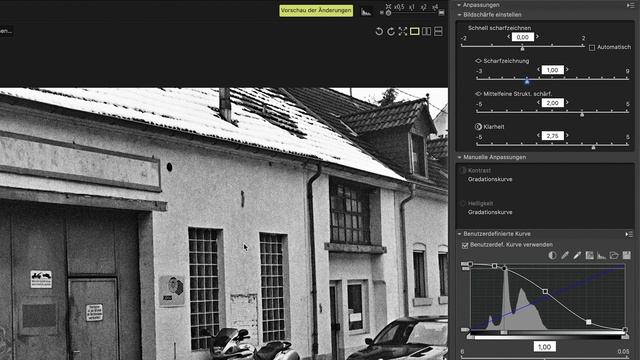Decrease Schnell scharfzeichnen with the left arrow
640x360 pixels.
coord(509,37)
